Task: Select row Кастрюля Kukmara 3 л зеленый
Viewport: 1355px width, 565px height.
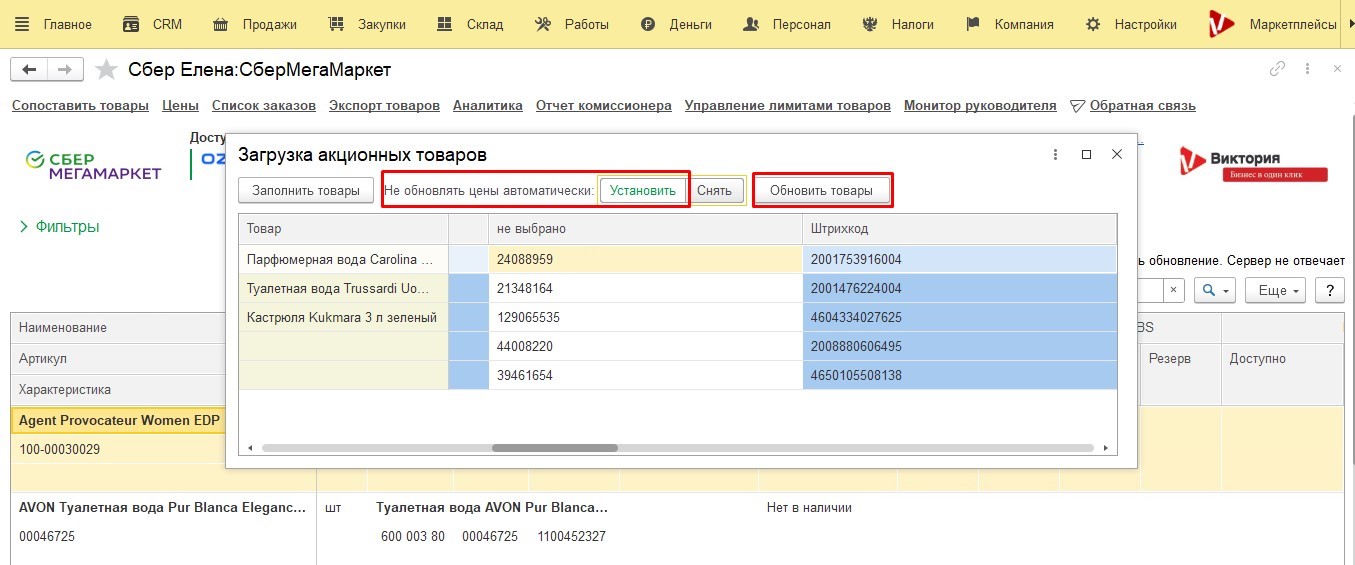Action: [343, 318]
